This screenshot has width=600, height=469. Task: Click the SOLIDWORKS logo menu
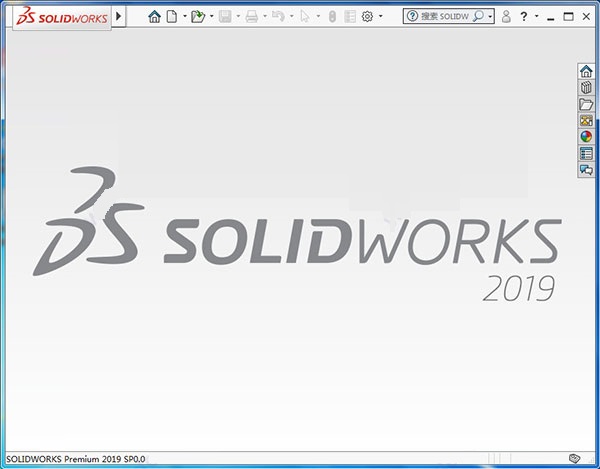coord(62,17)
